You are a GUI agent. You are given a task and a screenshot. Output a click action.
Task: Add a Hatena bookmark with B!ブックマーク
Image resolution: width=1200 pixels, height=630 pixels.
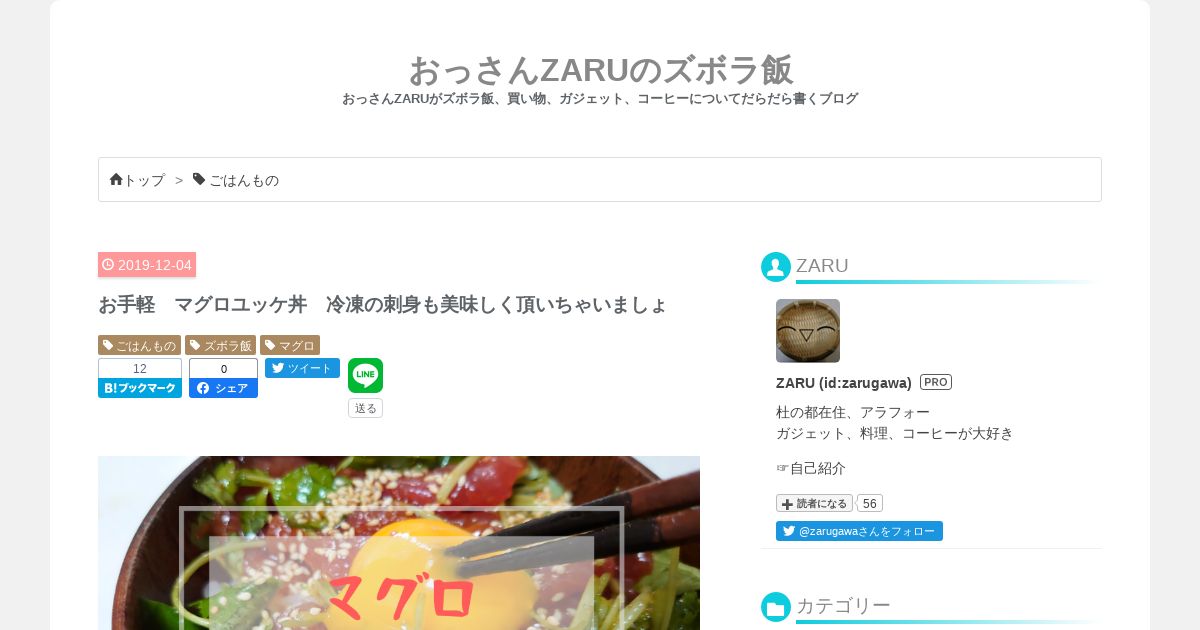(x=140, y=388)
